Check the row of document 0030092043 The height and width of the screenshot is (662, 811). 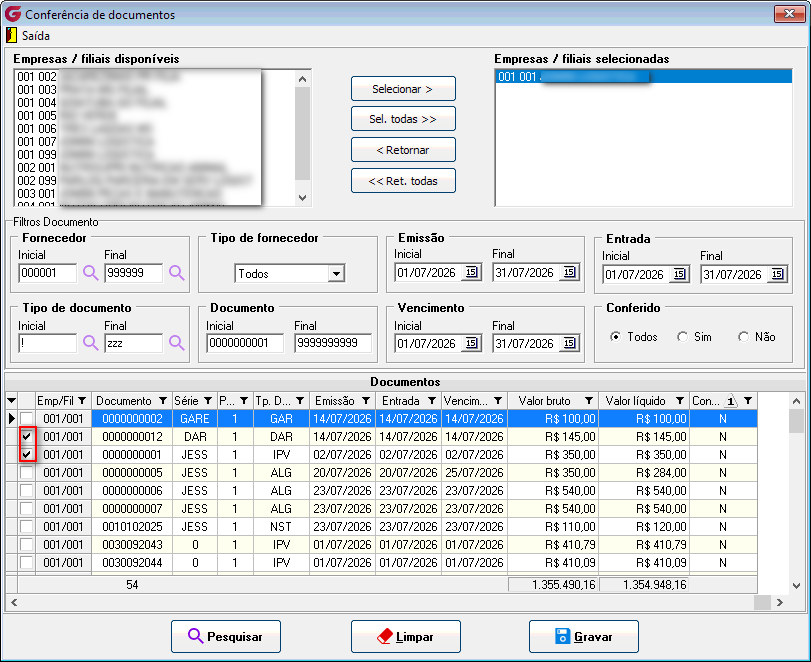(x=26, y=545)
